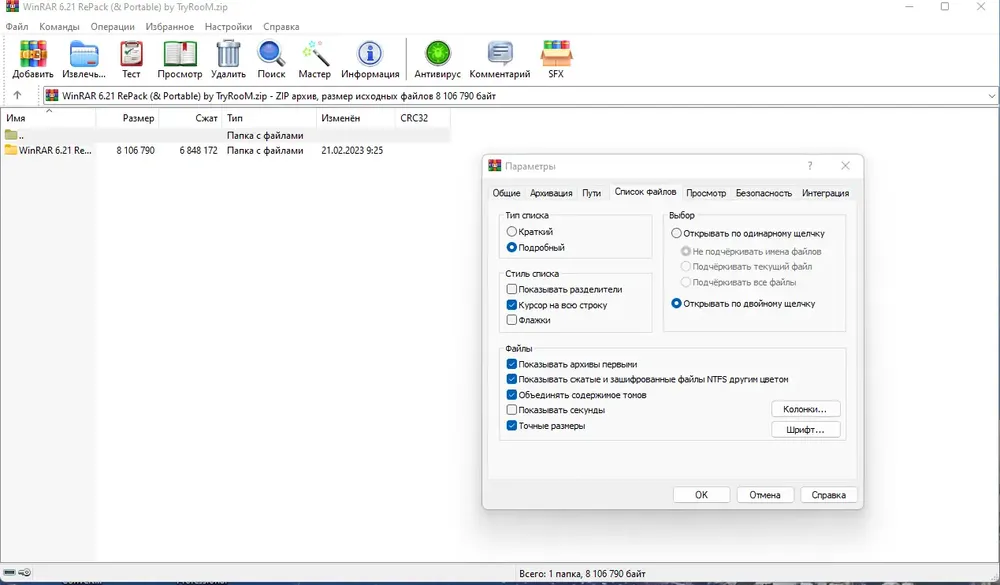
Task: Open the Просмотр (View) toolbar icon
Action: pos(180,54)
